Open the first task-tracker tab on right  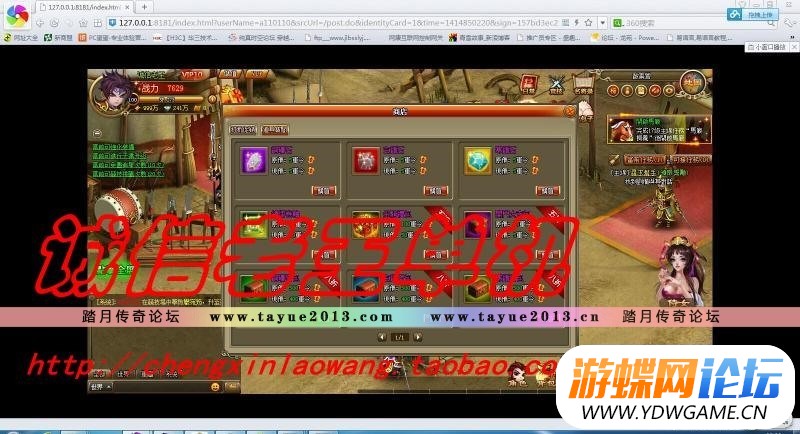tap(644, 160)
